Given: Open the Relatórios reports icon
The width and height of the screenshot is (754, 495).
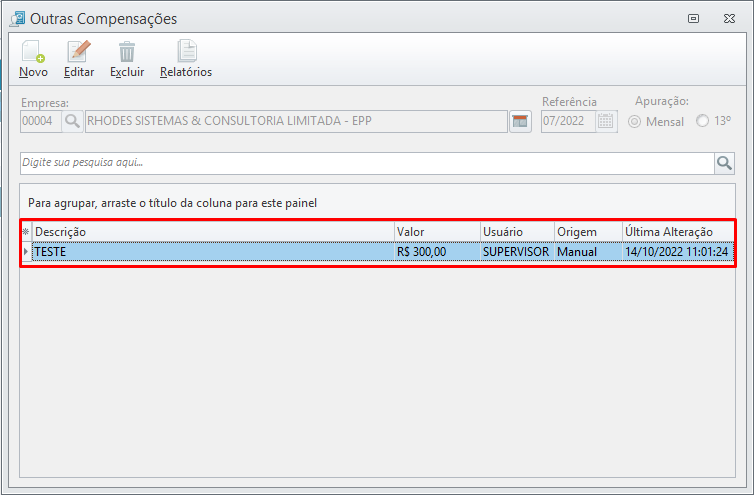Looking at the screenshot, I should click(187, 51).
